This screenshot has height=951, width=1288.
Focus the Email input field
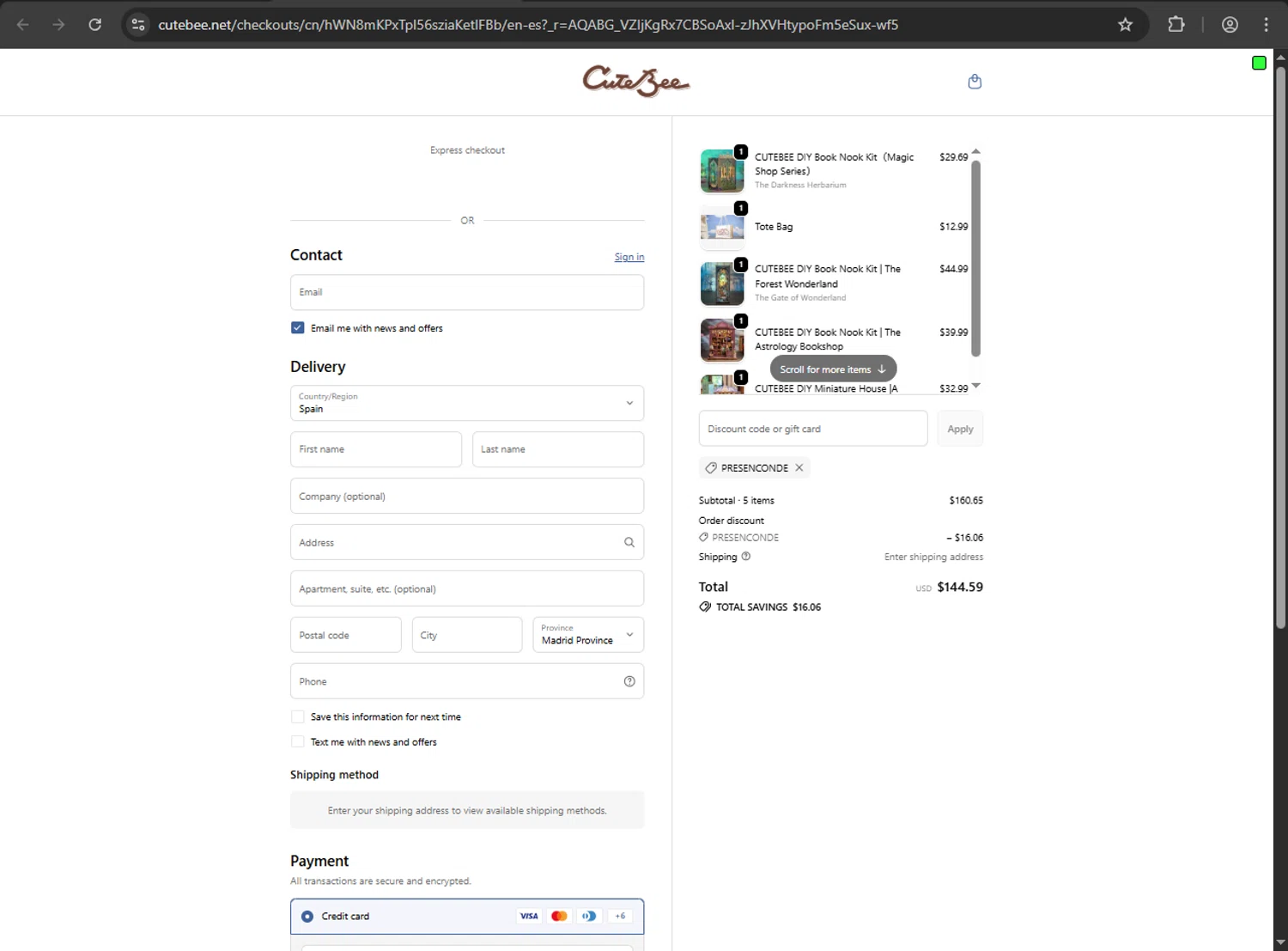click(x=467, y=292)
